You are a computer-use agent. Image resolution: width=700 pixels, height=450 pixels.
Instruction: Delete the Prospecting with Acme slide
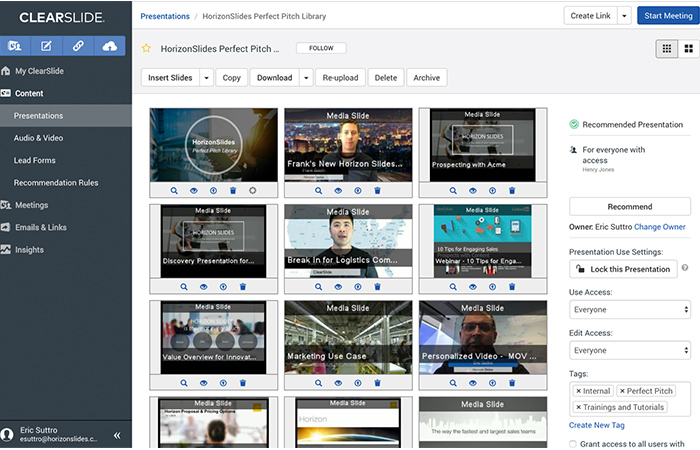tap(512, 191)
